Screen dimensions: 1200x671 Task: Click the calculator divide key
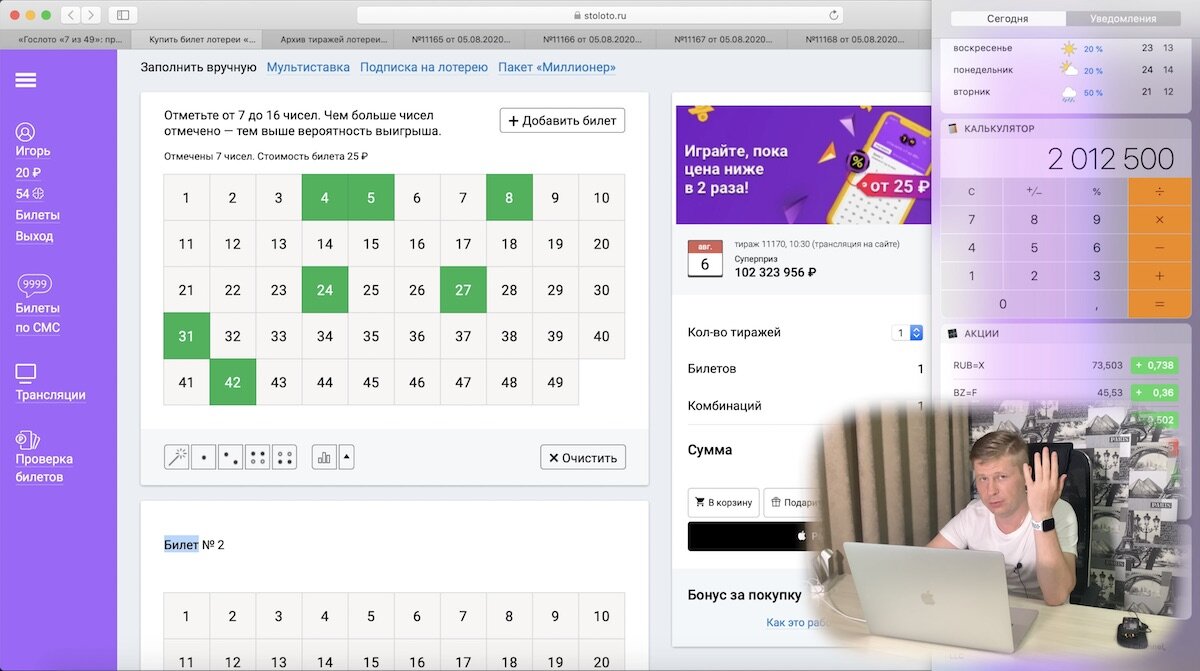click(x=1160, y=191)
